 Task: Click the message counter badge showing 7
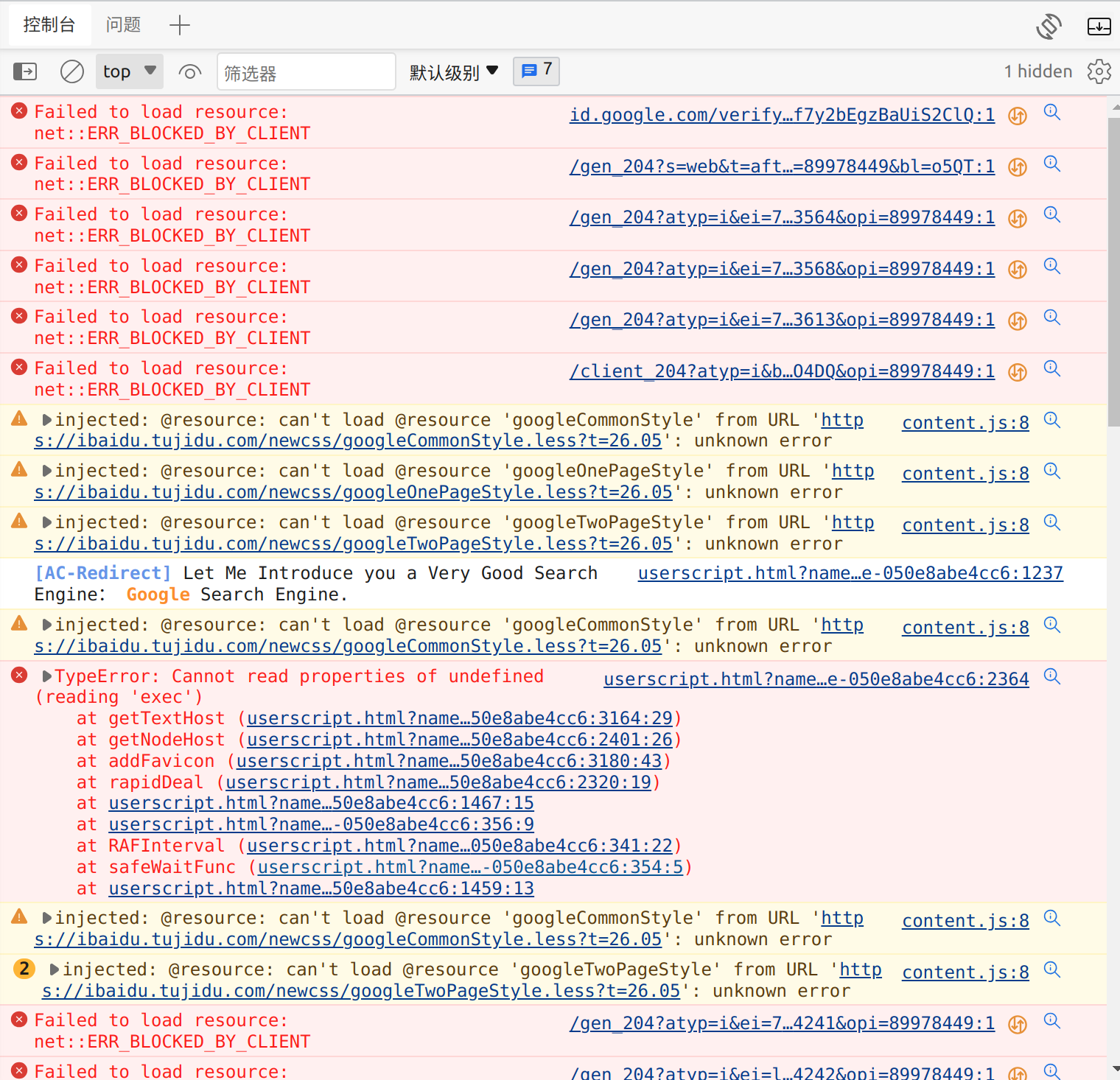click(536, 71)
